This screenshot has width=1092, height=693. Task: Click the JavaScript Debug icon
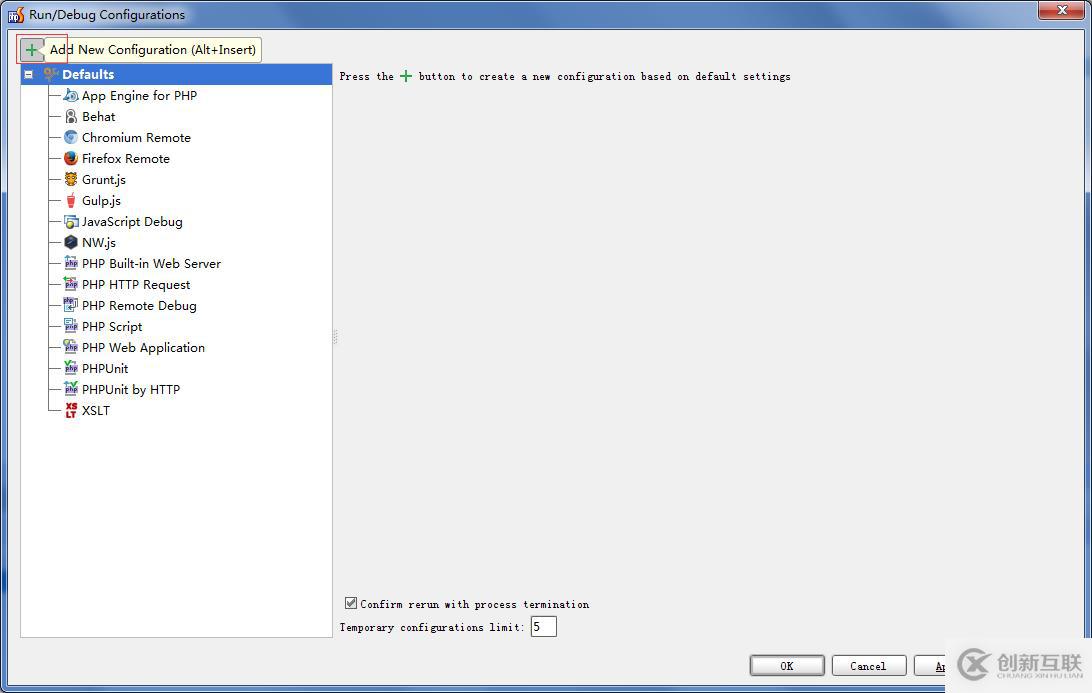[70, 221]
